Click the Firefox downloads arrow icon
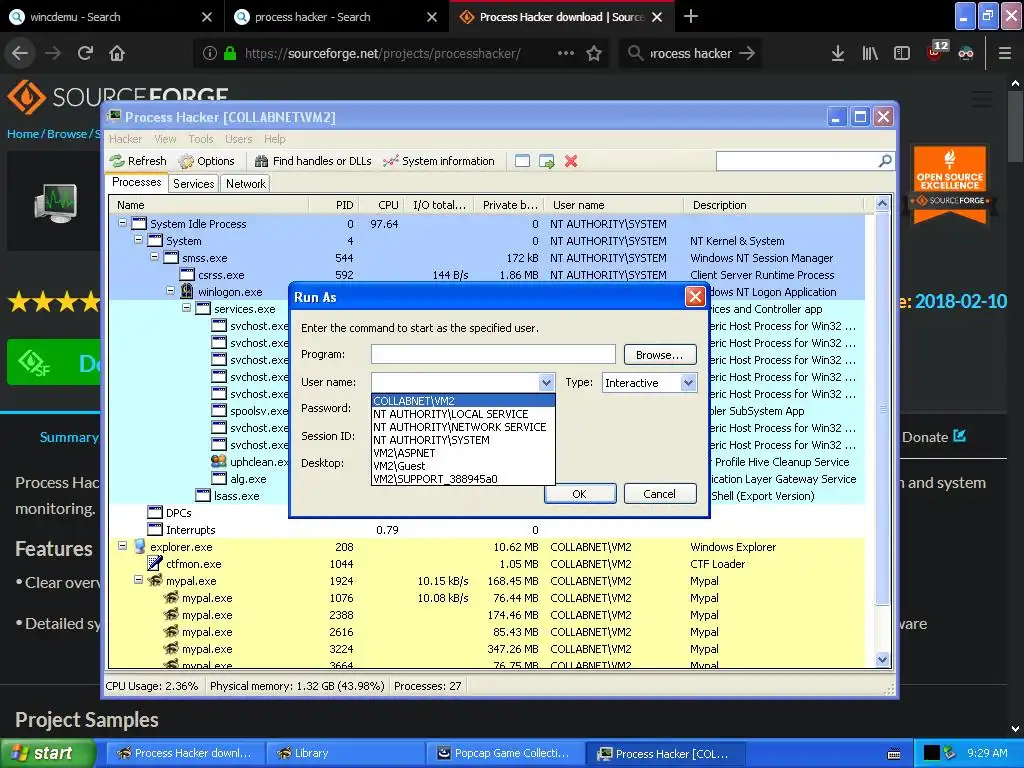 (x=838, y=54)
